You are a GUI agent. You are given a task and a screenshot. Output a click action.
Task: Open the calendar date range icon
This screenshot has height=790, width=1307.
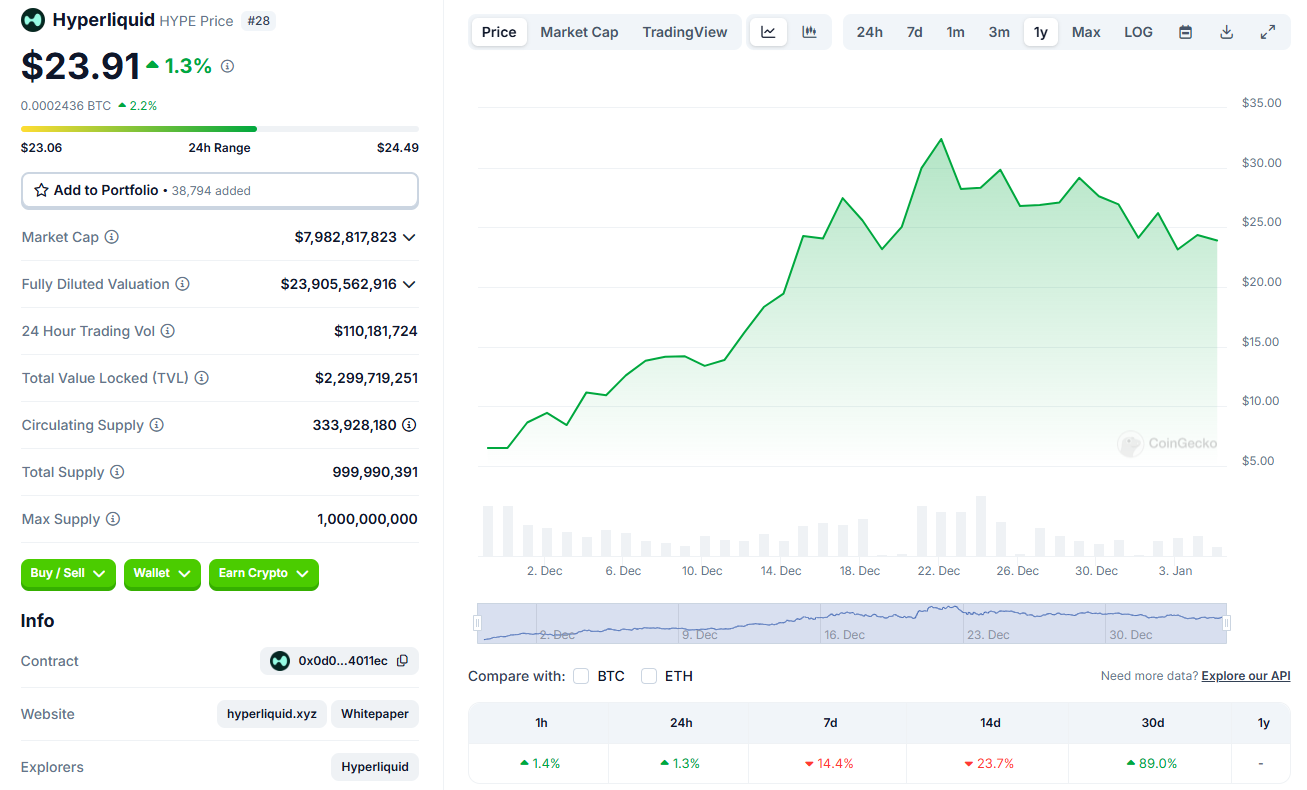click(x=1185, y=32)
